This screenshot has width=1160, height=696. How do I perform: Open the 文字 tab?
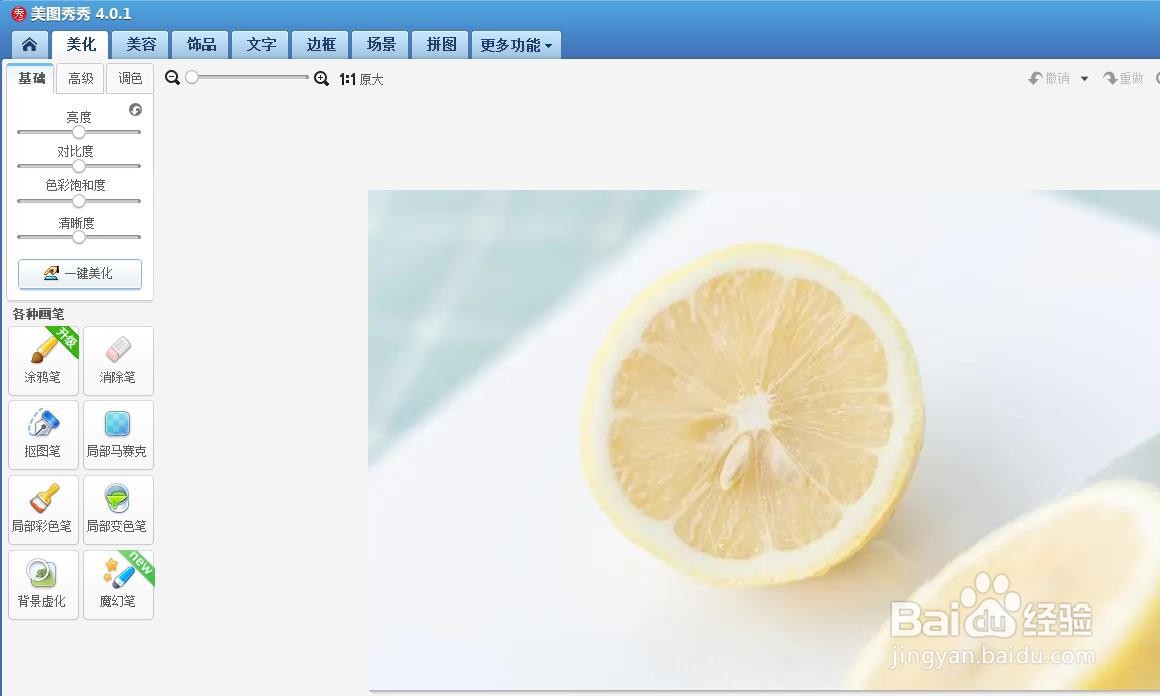tap(260, 44)
